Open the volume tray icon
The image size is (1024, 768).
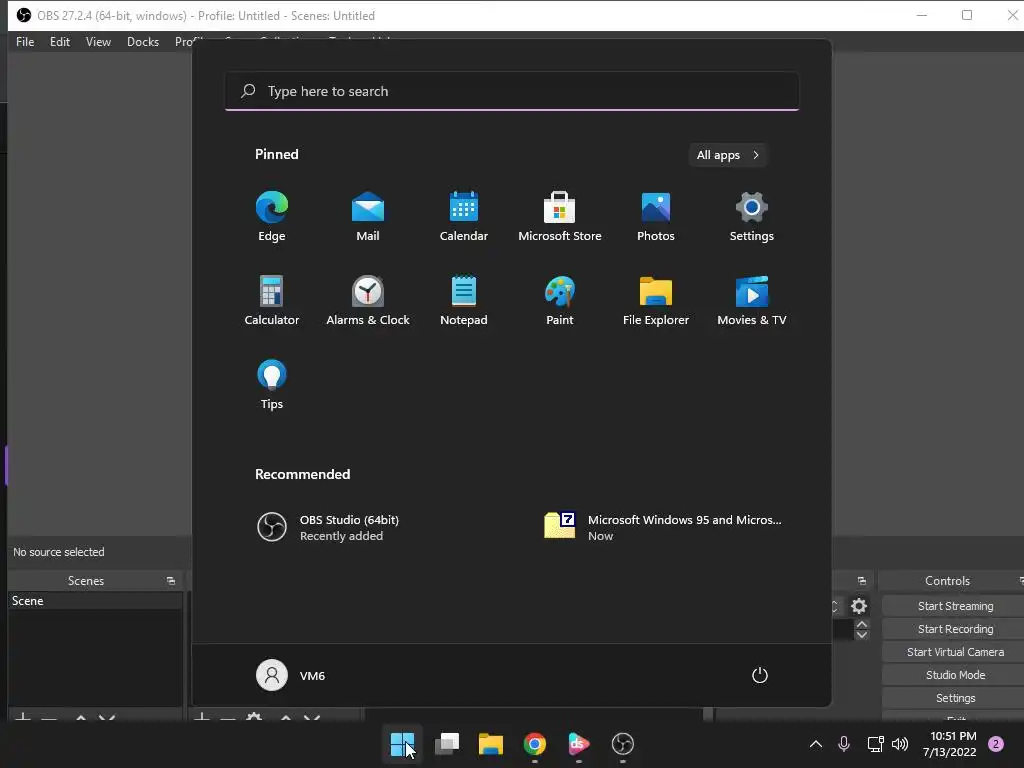[x=900, y=744]
